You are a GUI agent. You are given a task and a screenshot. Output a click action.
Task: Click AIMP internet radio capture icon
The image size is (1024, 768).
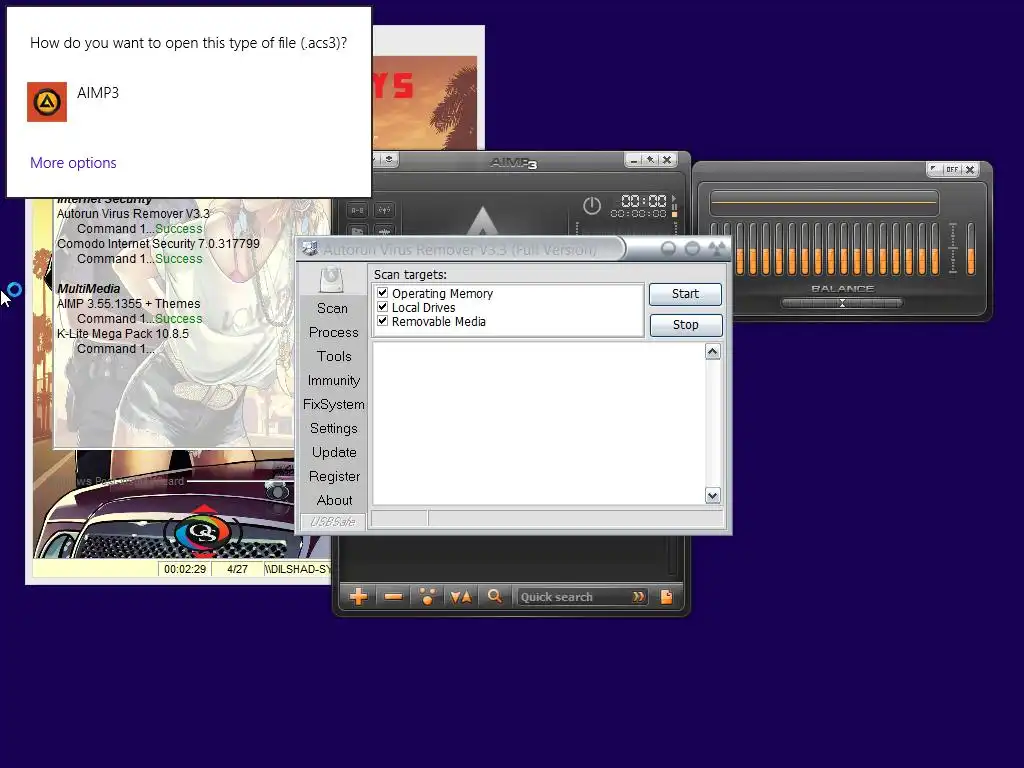tap(384, 210)
